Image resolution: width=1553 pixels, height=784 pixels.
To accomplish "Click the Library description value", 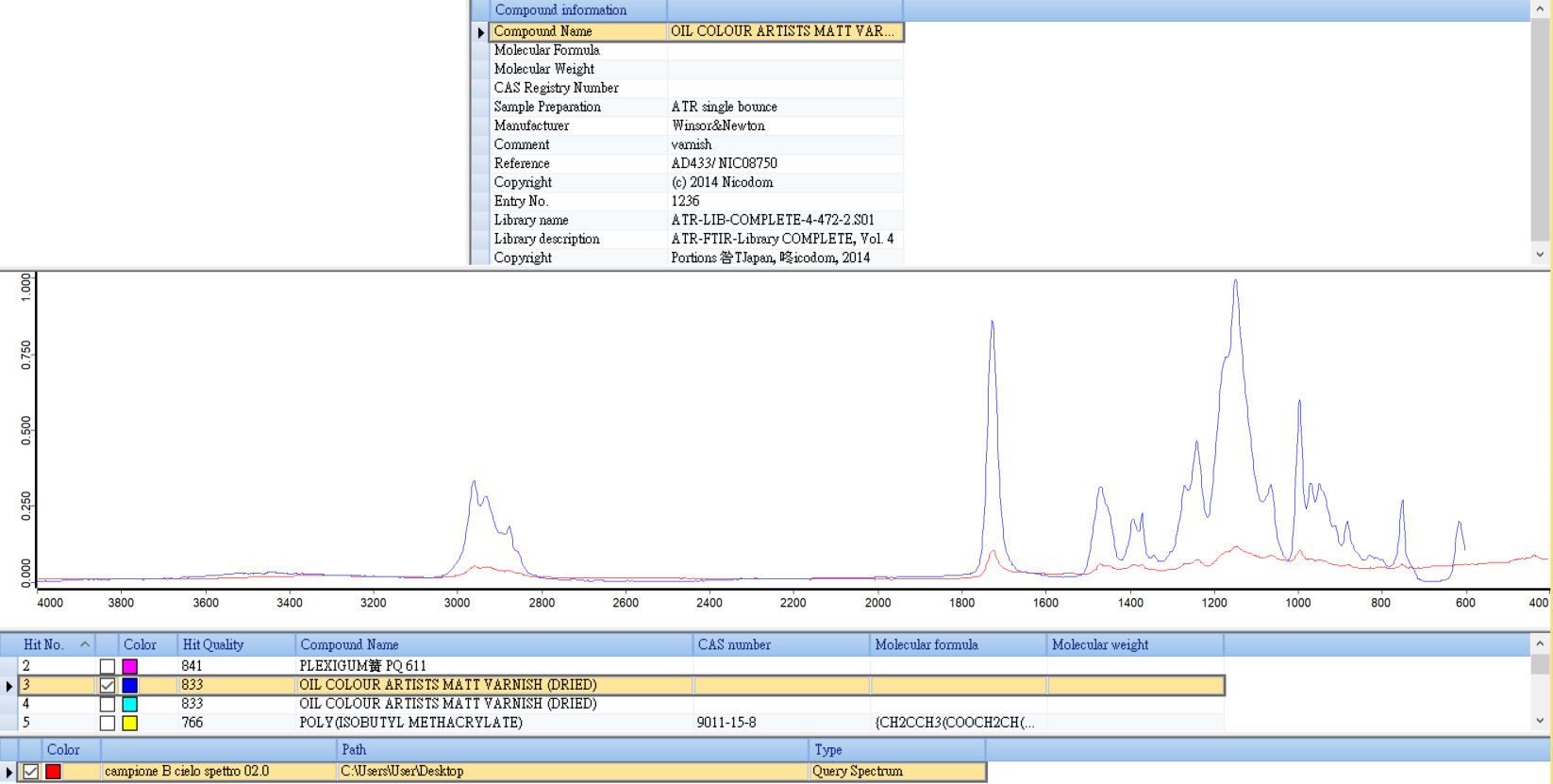I will 782,239.
